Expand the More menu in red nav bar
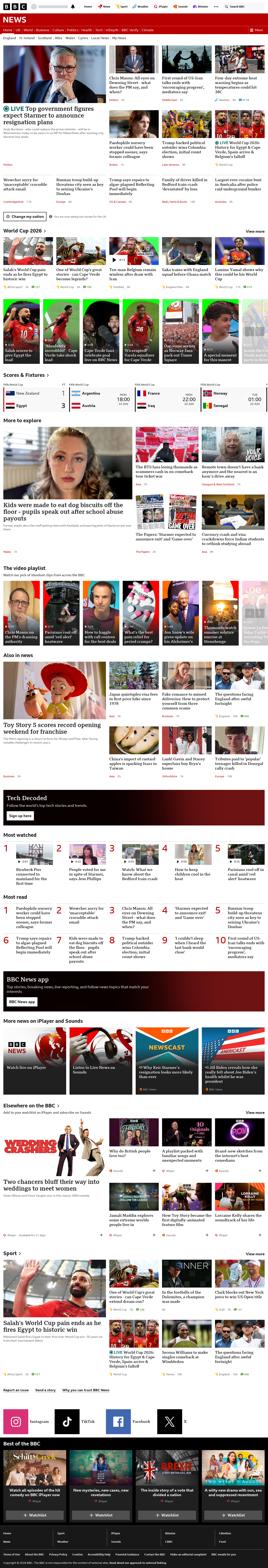 click(x=256, y=30)
